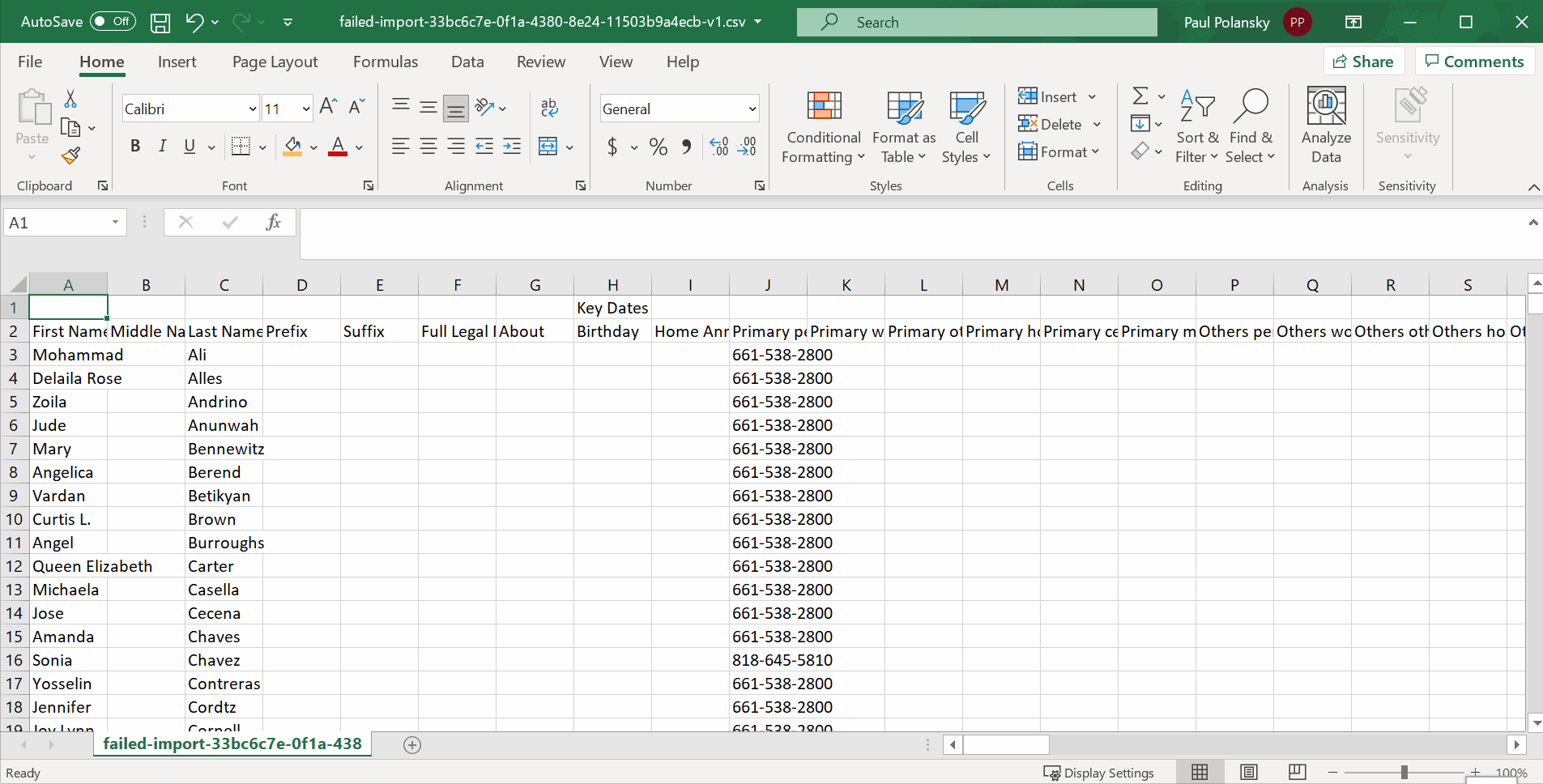Open the font size dropdown

[306, 109]
